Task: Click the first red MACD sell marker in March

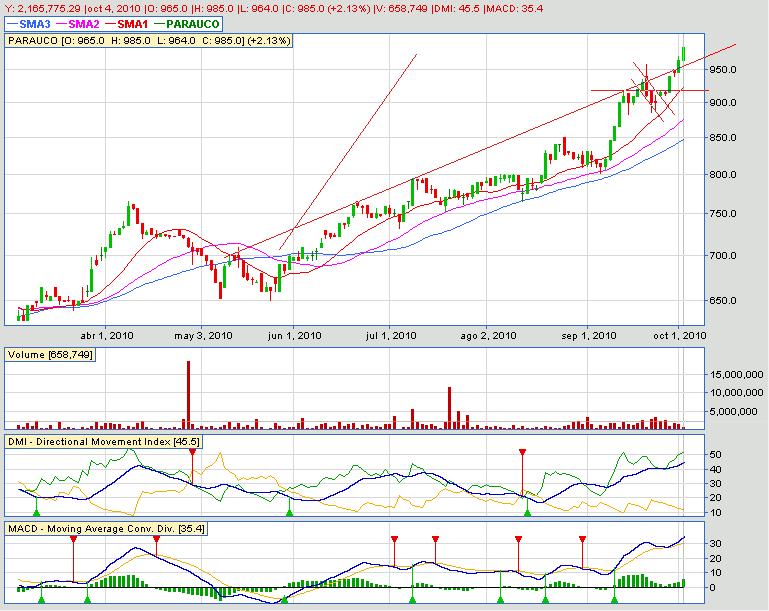Action: coord(73,539)
